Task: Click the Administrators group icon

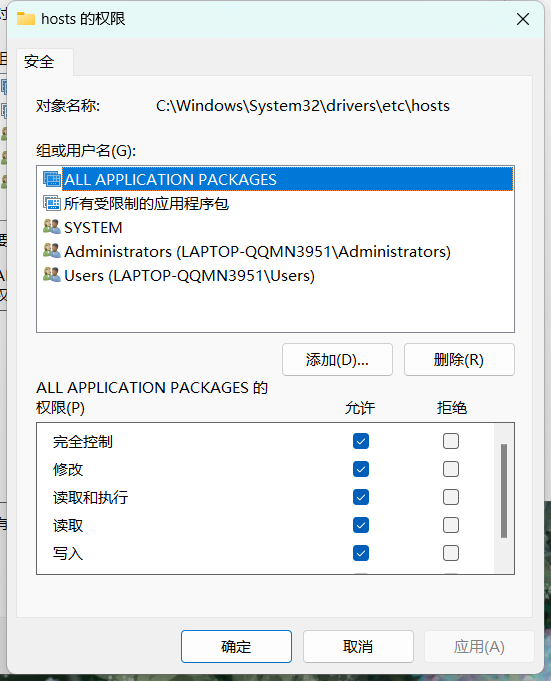Action: point(52,251)
